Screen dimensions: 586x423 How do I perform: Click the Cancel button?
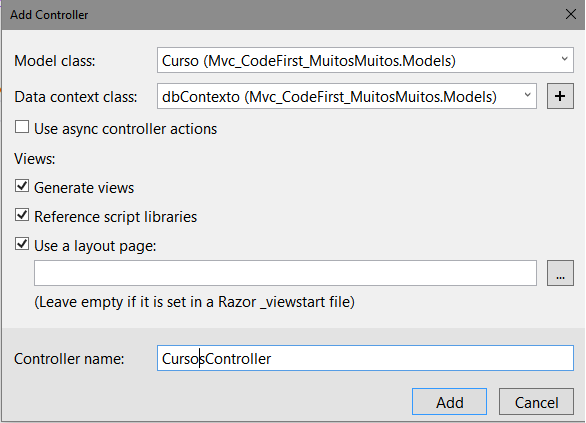(x=536, y=402)
